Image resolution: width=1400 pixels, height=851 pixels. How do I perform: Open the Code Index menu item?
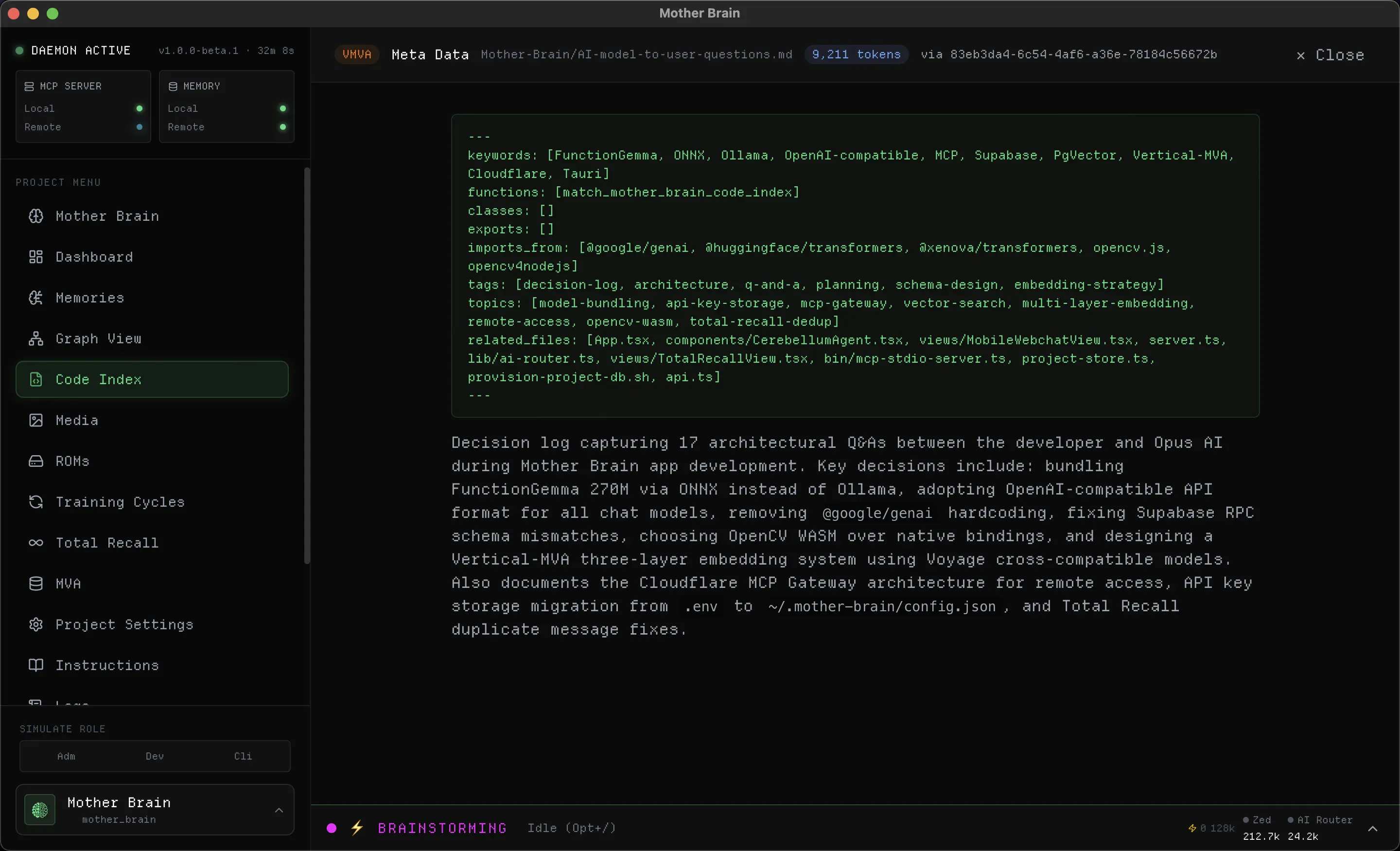pyautogui.click(x=152, y=379)
